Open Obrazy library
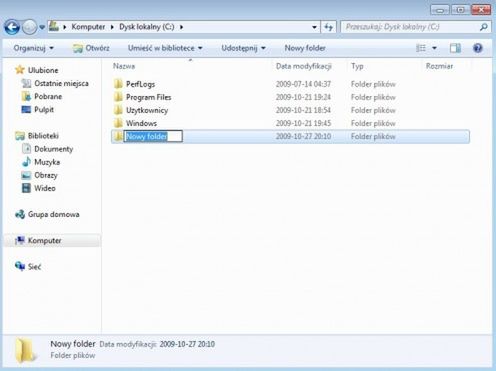Viewport: 496px width, 371px height. click(46, 175)
